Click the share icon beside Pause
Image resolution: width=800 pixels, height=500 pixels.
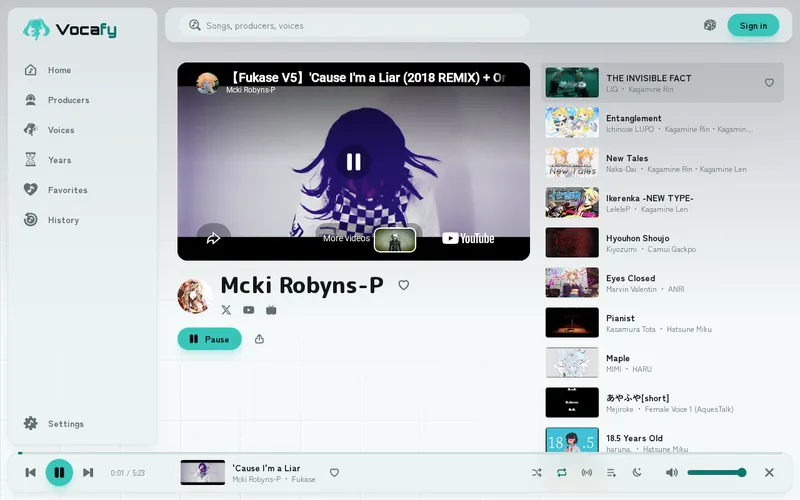pyautogui.click(x=259, y=339)
